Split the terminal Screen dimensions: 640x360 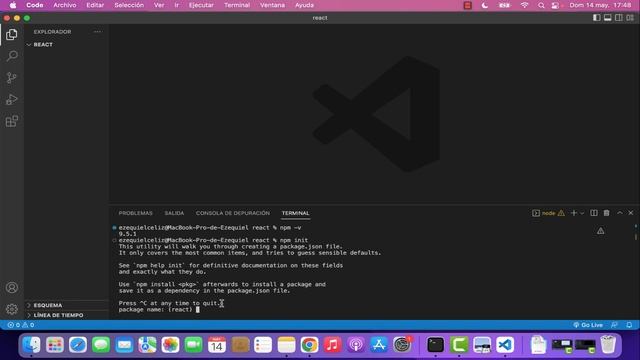[x=594, y=213]
